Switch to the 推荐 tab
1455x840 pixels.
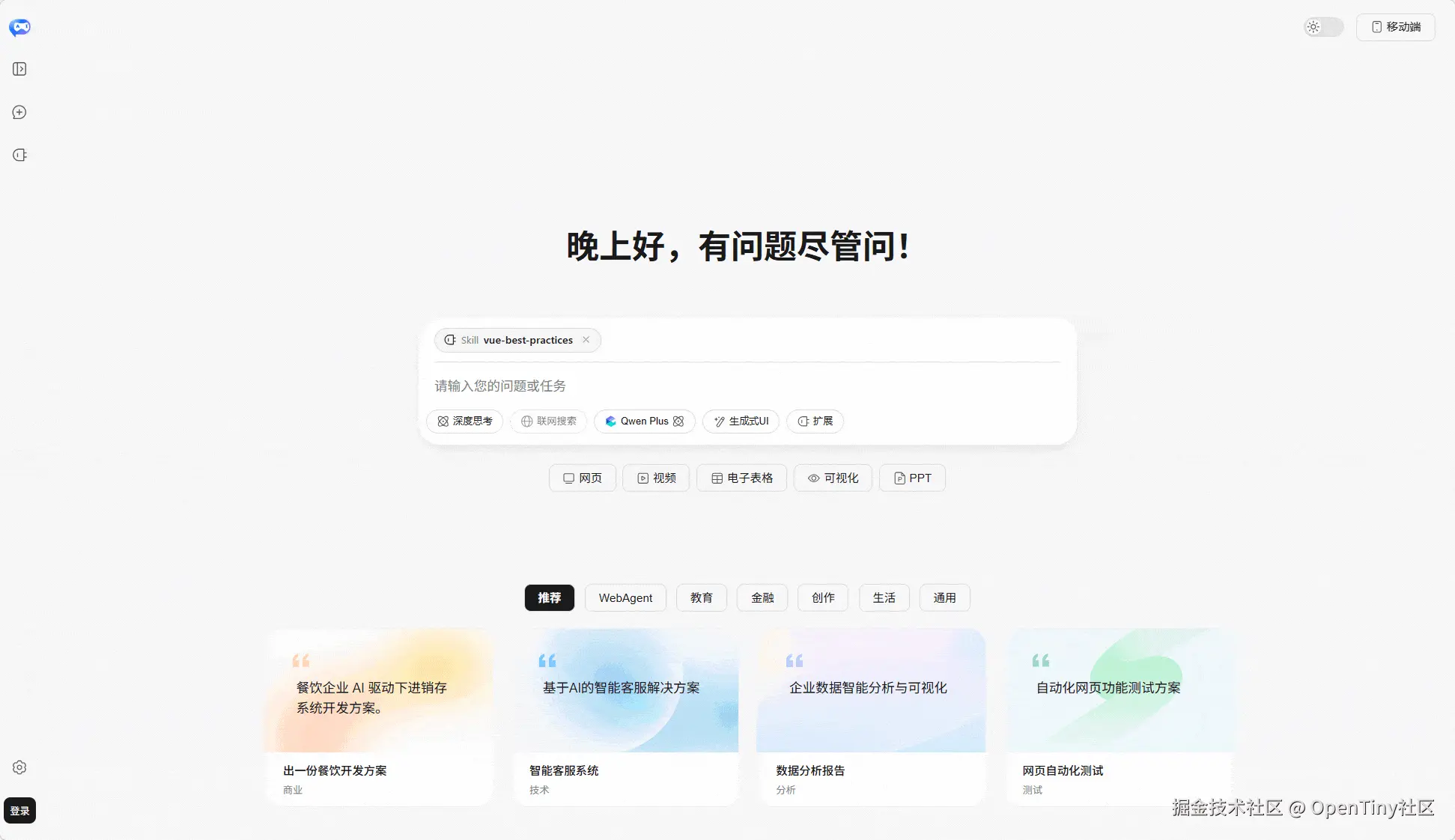click(550, 597)
